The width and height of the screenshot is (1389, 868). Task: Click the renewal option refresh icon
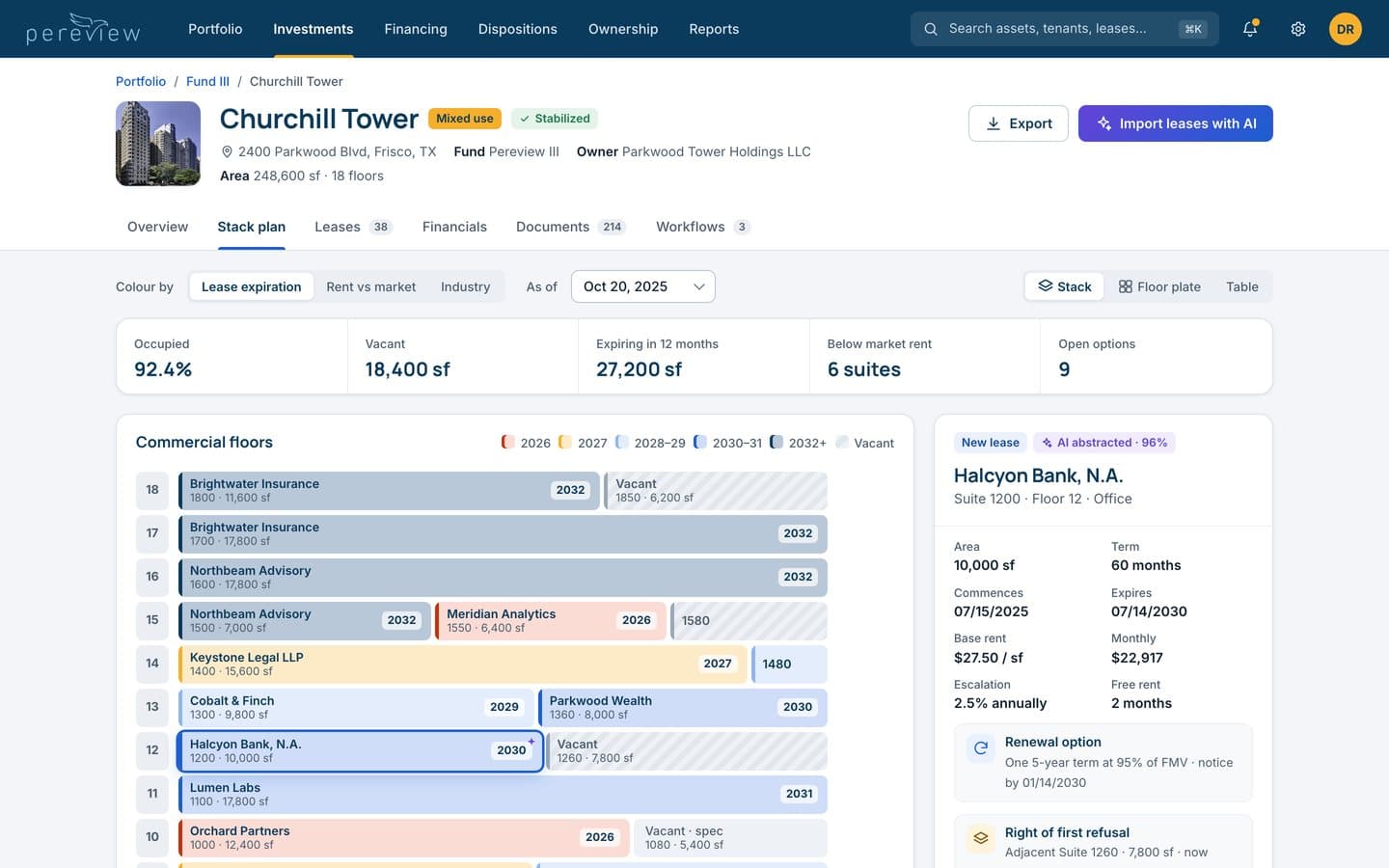pos(981,747)
